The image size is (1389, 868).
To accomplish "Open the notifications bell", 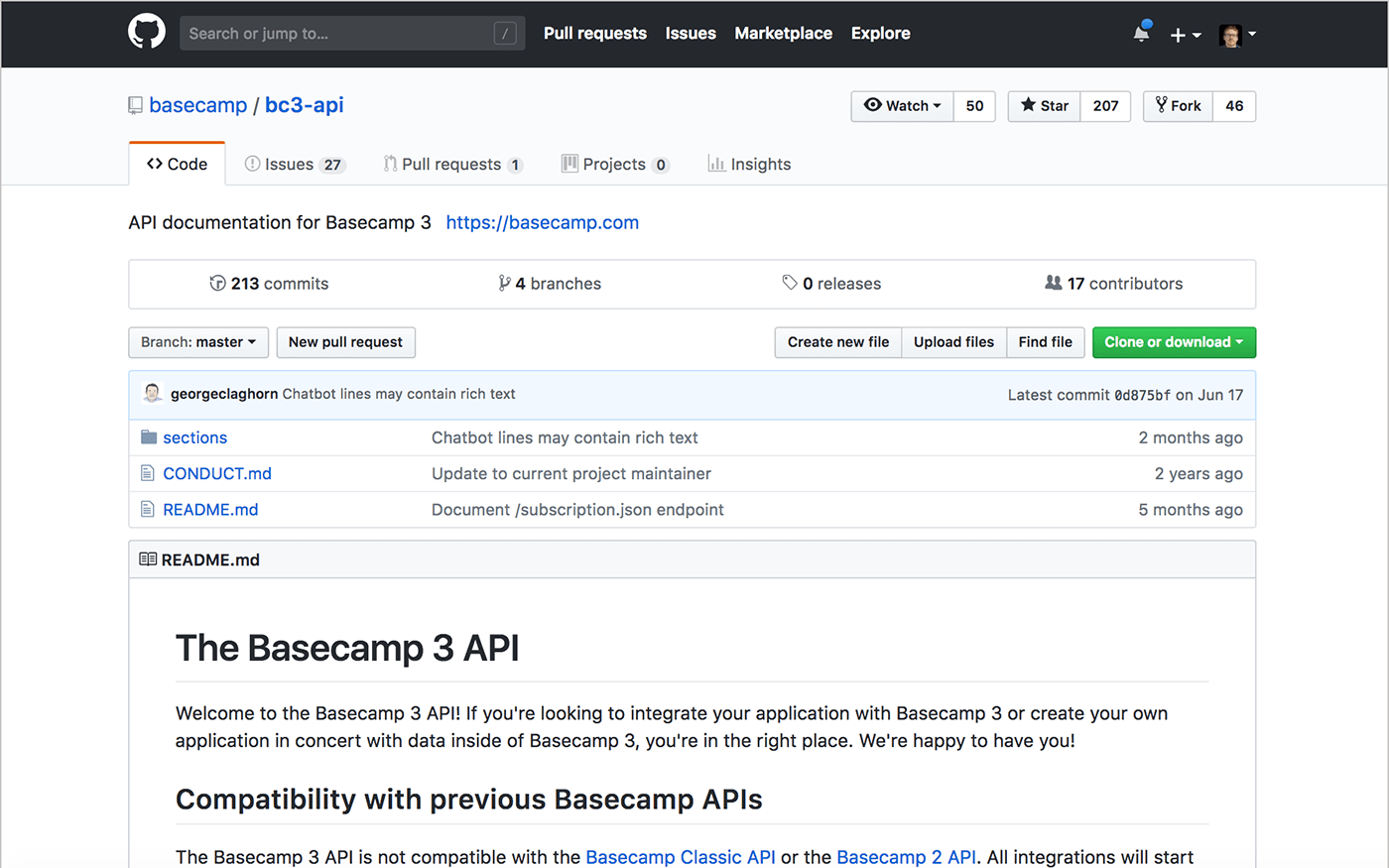I will 1142,33.
